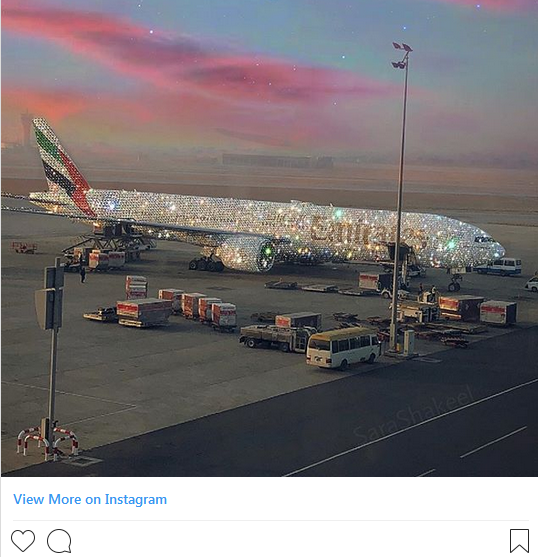Viewport: 538px width, 557px height.
Task: Like the post with the heart icon
Action: coord(23,541)
